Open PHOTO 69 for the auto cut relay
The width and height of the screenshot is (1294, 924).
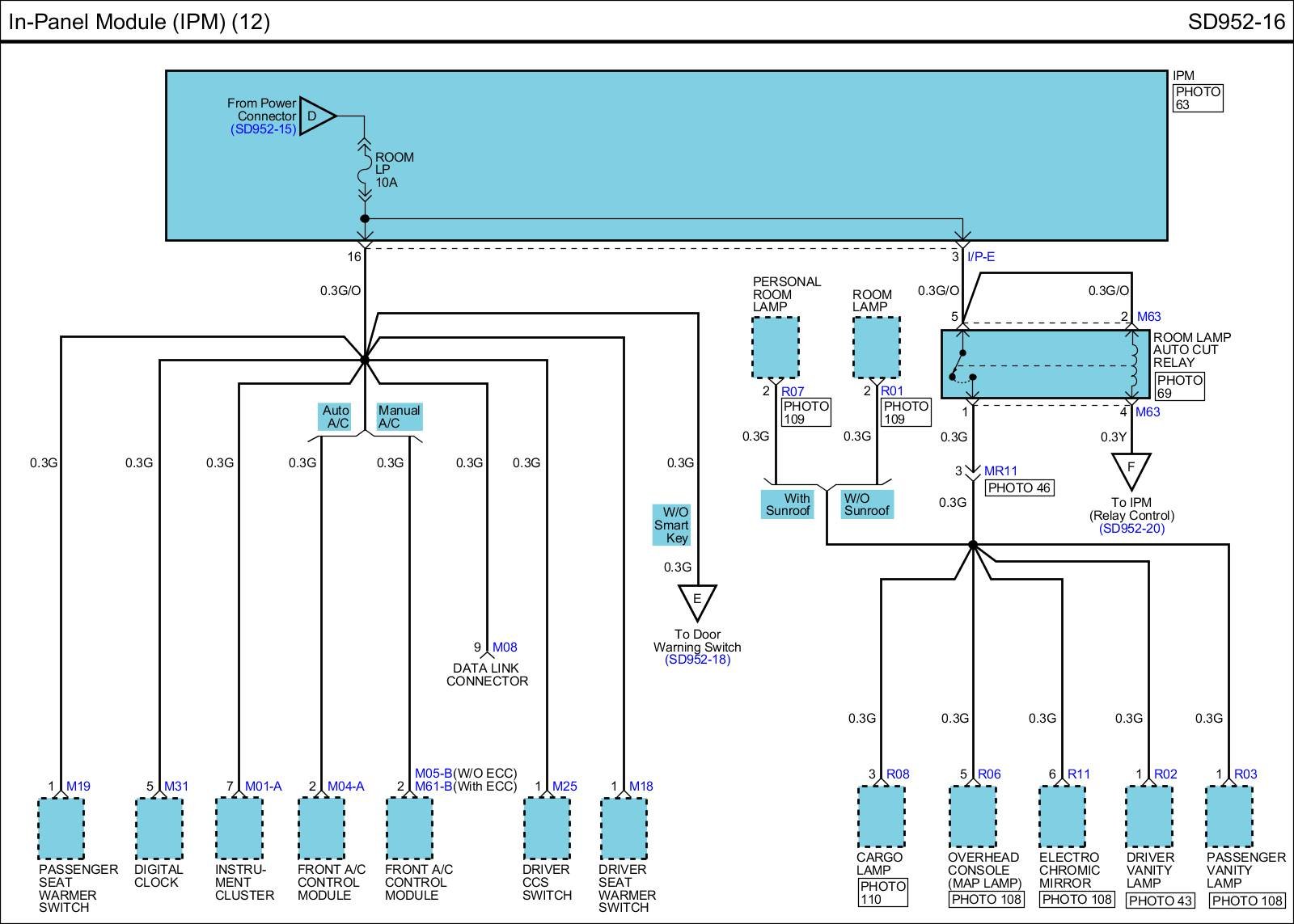[x=1179, y=386]
